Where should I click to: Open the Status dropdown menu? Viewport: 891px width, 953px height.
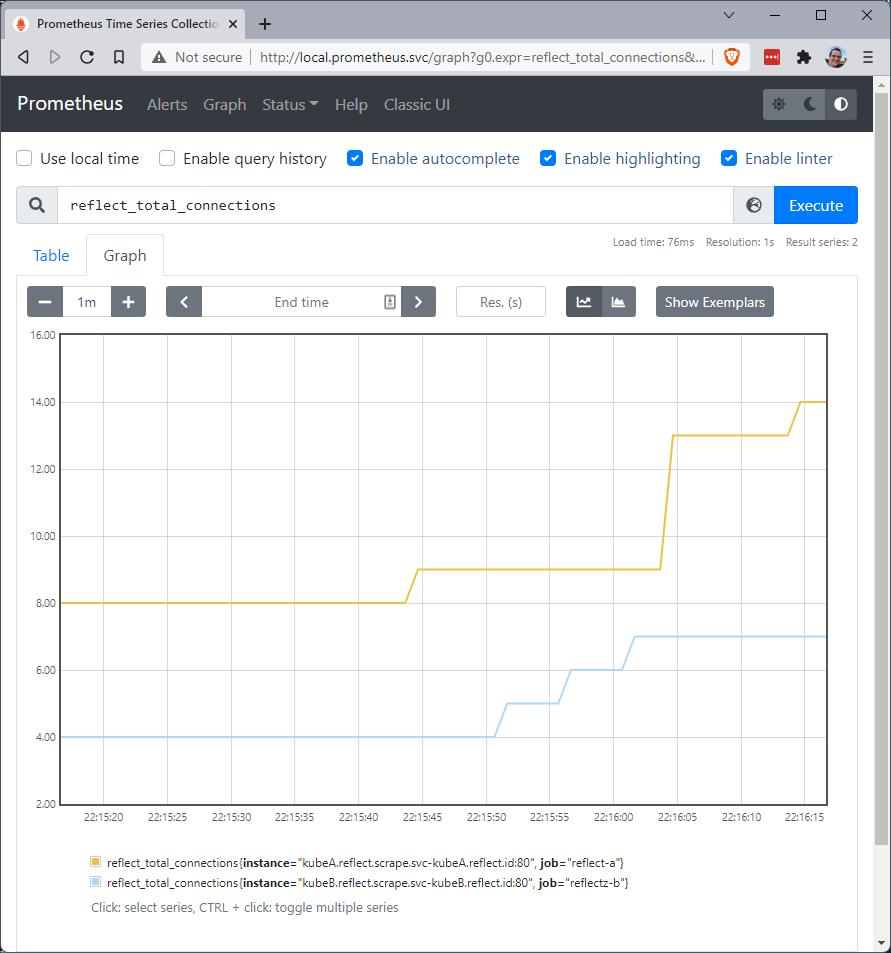[289, 104]
